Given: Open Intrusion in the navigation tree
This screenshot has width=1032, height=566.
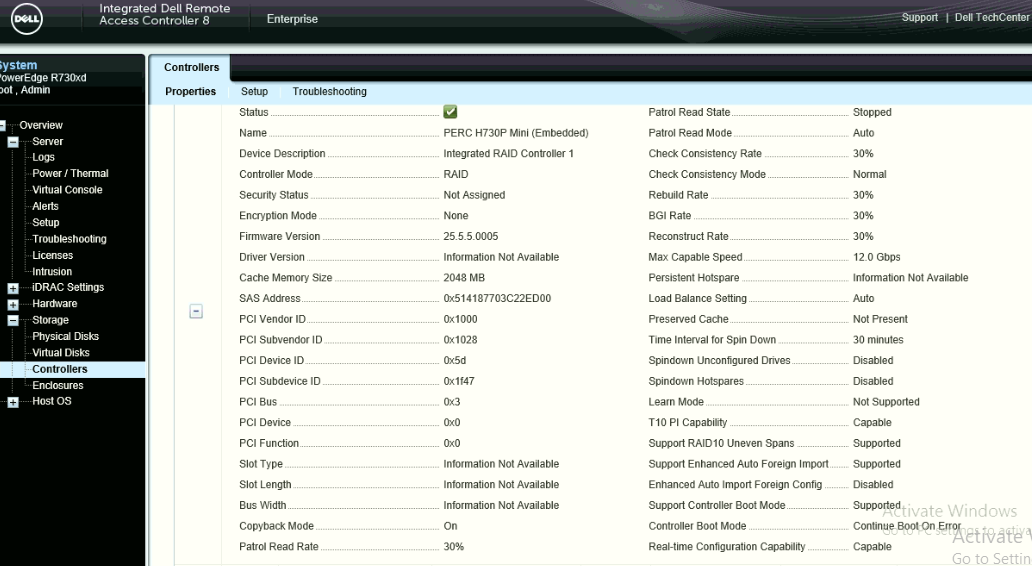Looking at the screenshot, I should pyautogui.click(x=52, y=271).
